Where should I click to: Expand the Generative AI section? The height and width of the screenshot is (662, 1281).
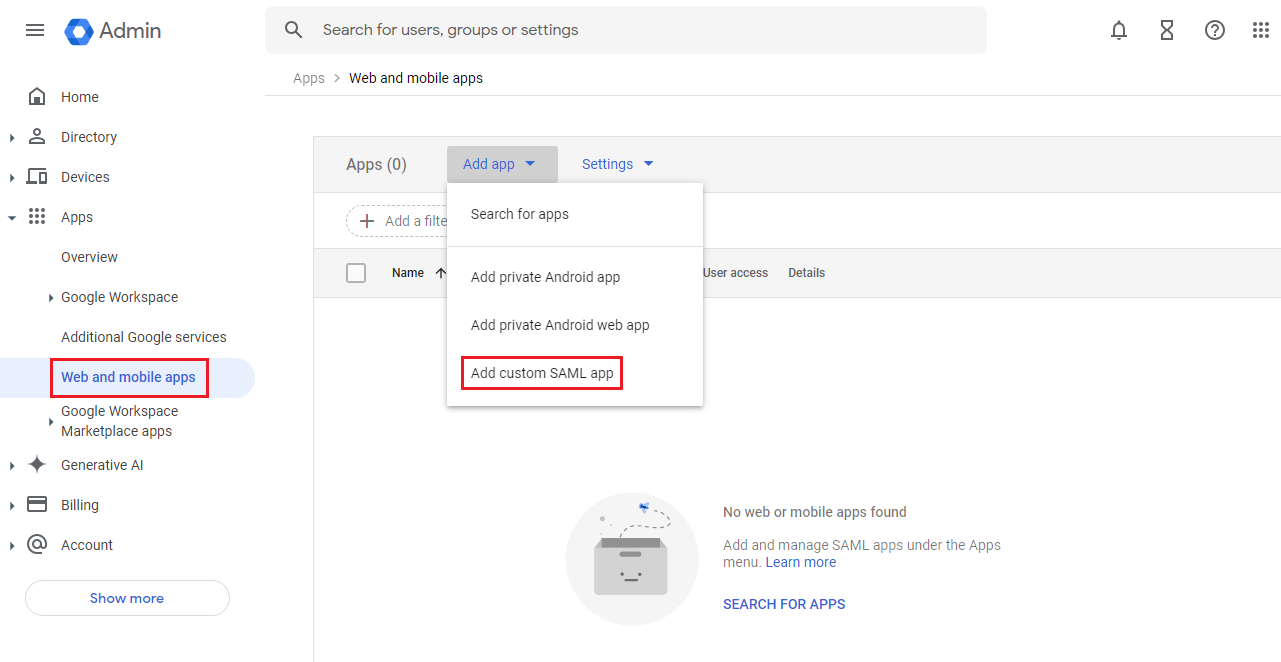pyautogui.click(x=12, y=466)
